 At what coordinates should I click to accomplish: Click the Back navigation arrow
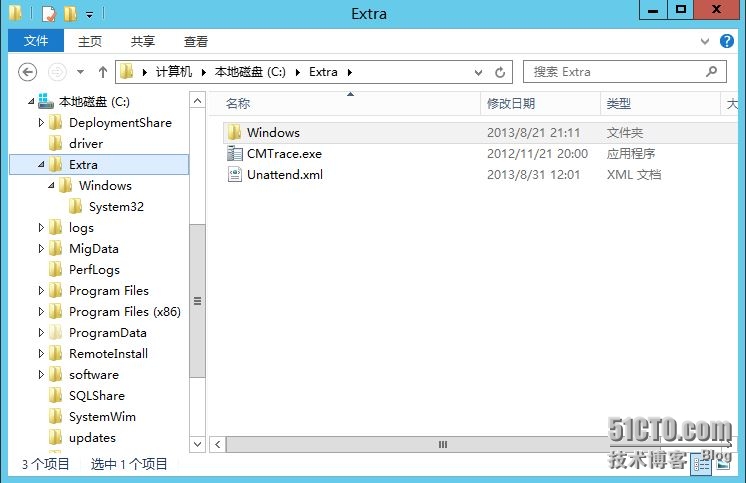tap(28, 72)
